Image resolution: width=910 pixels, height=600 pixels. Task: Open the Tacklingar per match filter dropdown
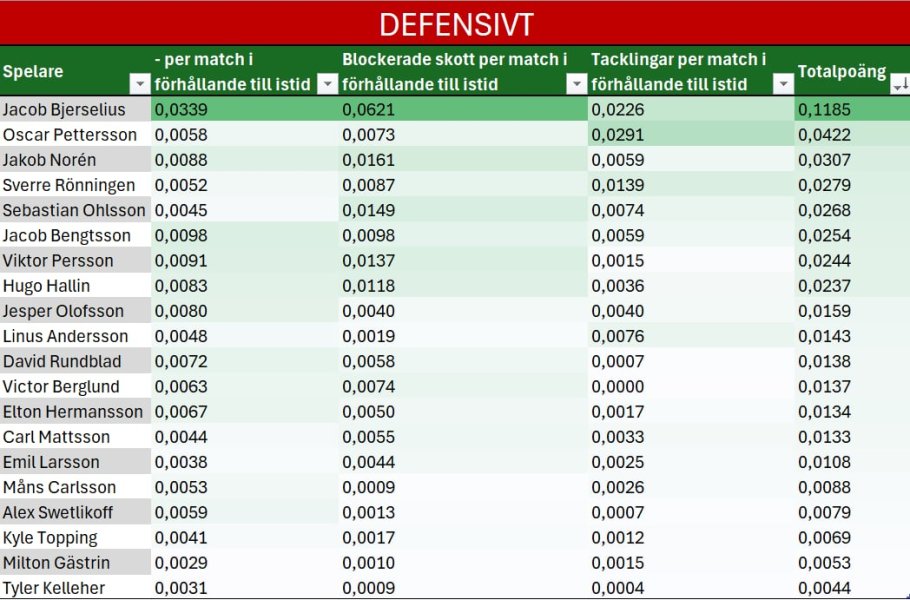coord(783,85)
